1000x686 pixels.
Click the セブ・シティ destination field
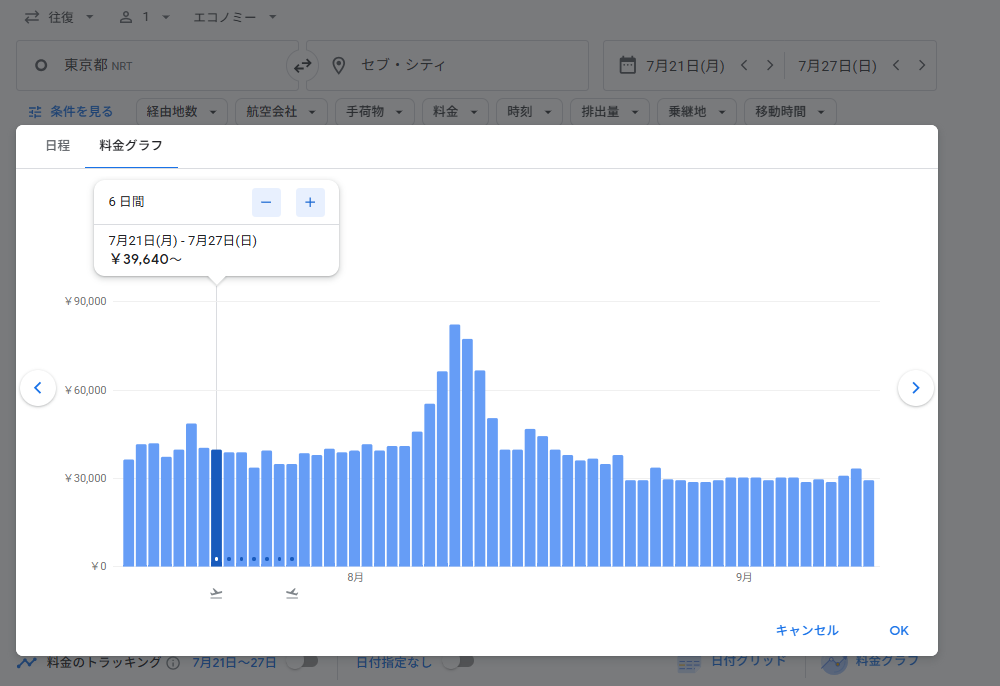point(447,66)
